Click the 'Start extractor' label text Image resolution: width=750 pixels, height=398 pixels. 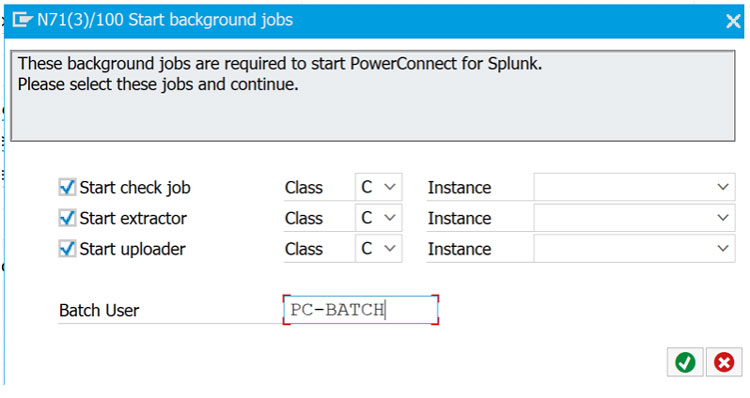(x=133, y=219)
